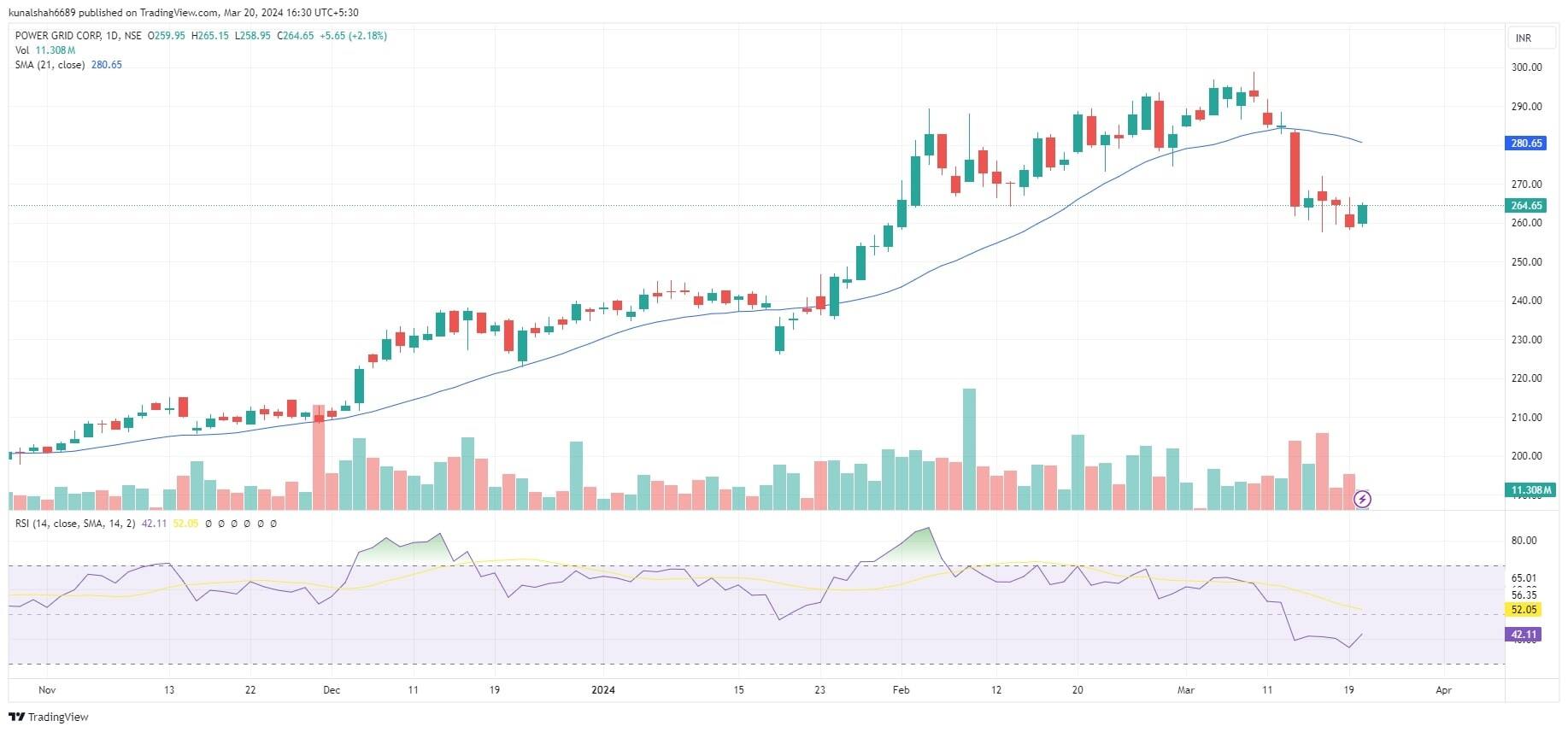
Task: Click the 65.01 RSI axis label
Action: pos(1524,578)
